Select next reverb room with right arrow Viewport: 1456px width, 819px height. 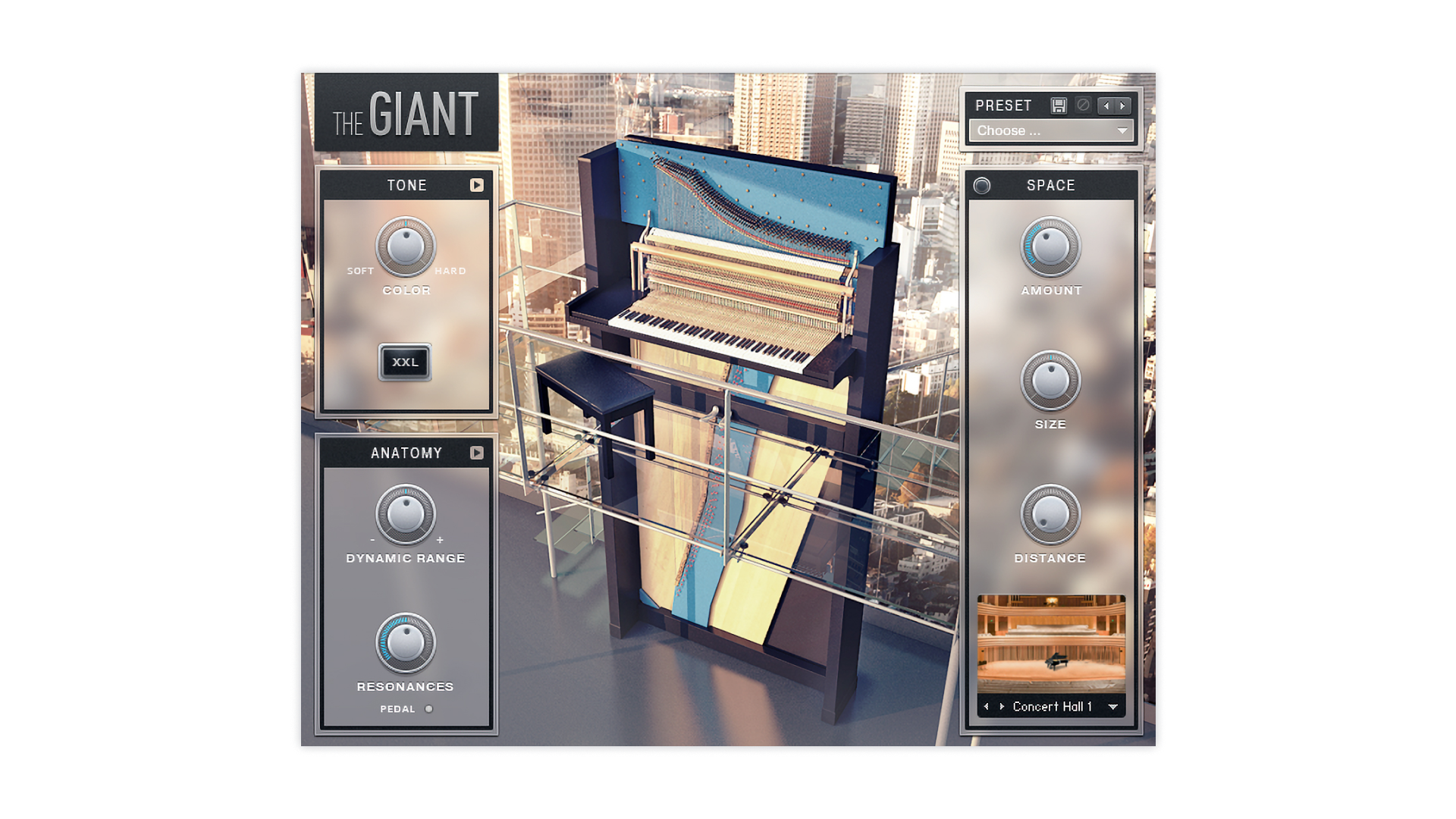click(1002, 707)
